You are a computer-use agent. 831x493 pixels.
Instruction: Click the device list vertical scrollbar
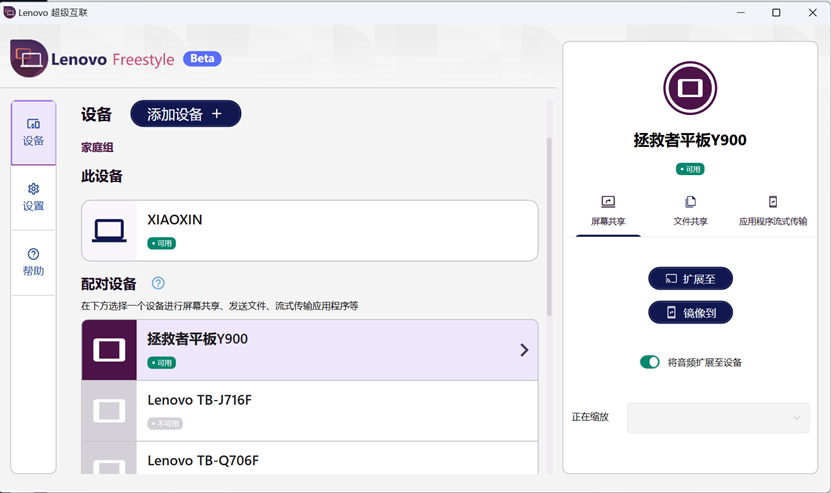(x=549, y=227)
